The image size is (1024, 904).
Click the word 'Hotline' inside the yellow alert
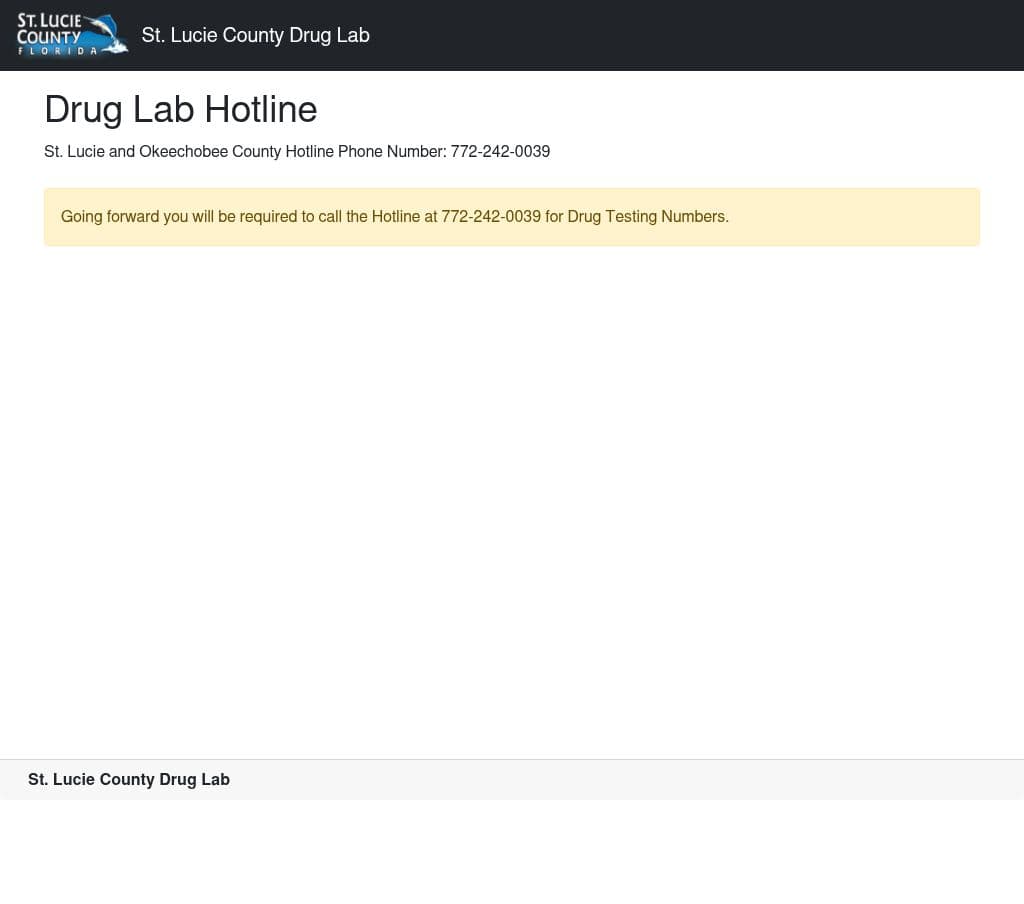click(396, 216)
